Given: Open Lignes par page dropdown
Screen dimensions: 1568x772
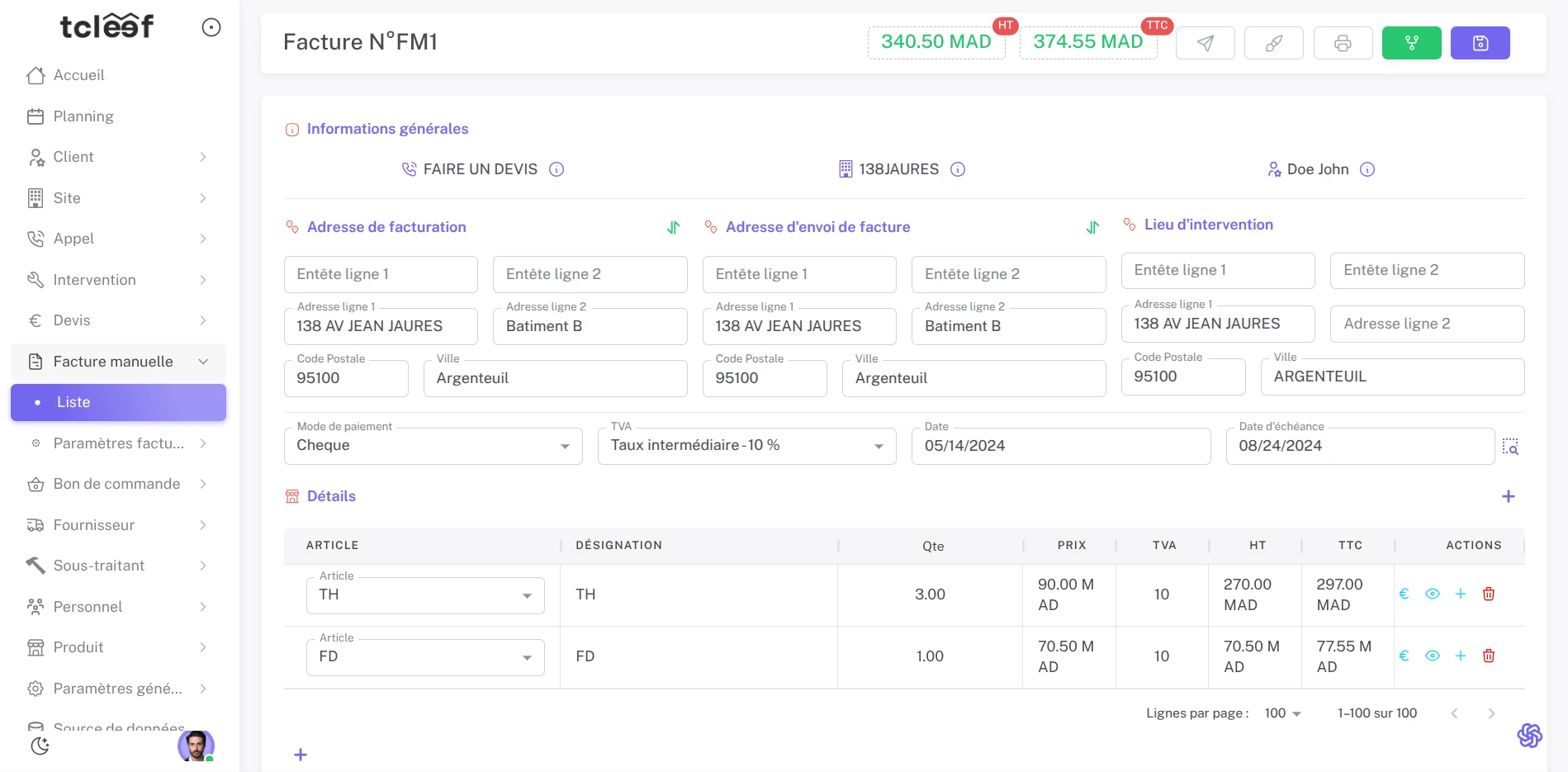Looking at the screenshot, I should 1282,713.
